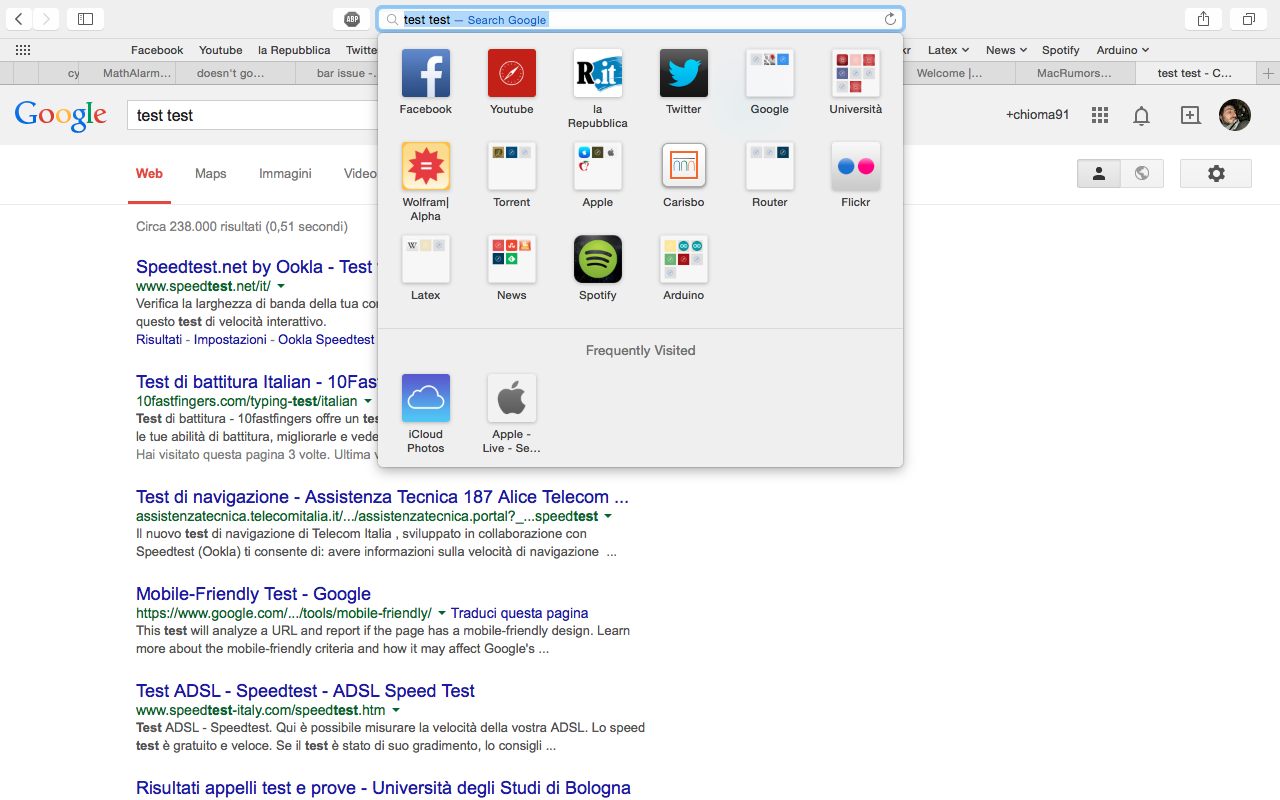Open the Apple favorites folder tile
This screenshot has width=1280, height=800.
pyautogui.click(x=598, y=166)
